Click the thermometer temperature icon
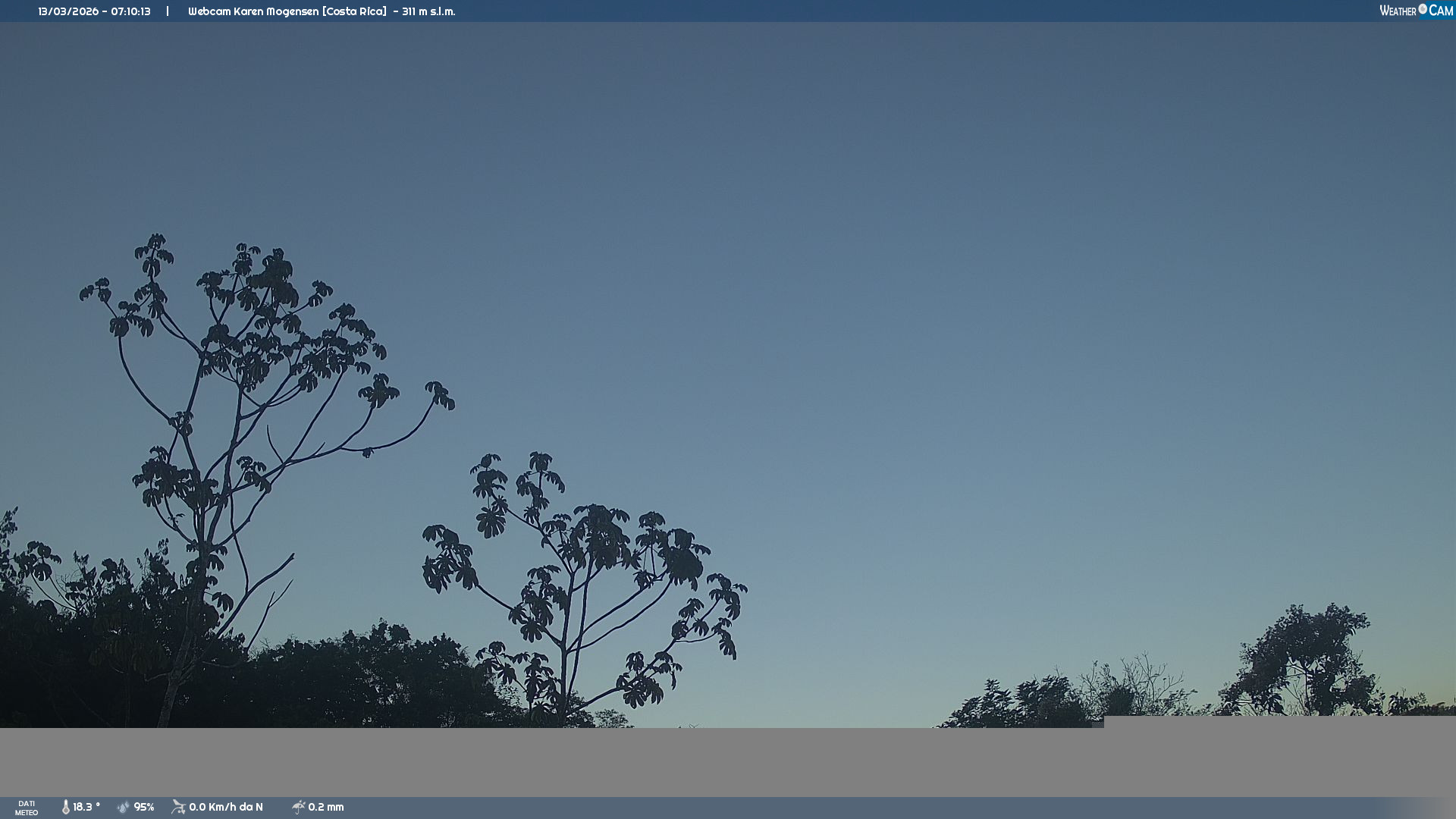The width and height of the screenshot is (1456, 819). [x=65, y=807]
